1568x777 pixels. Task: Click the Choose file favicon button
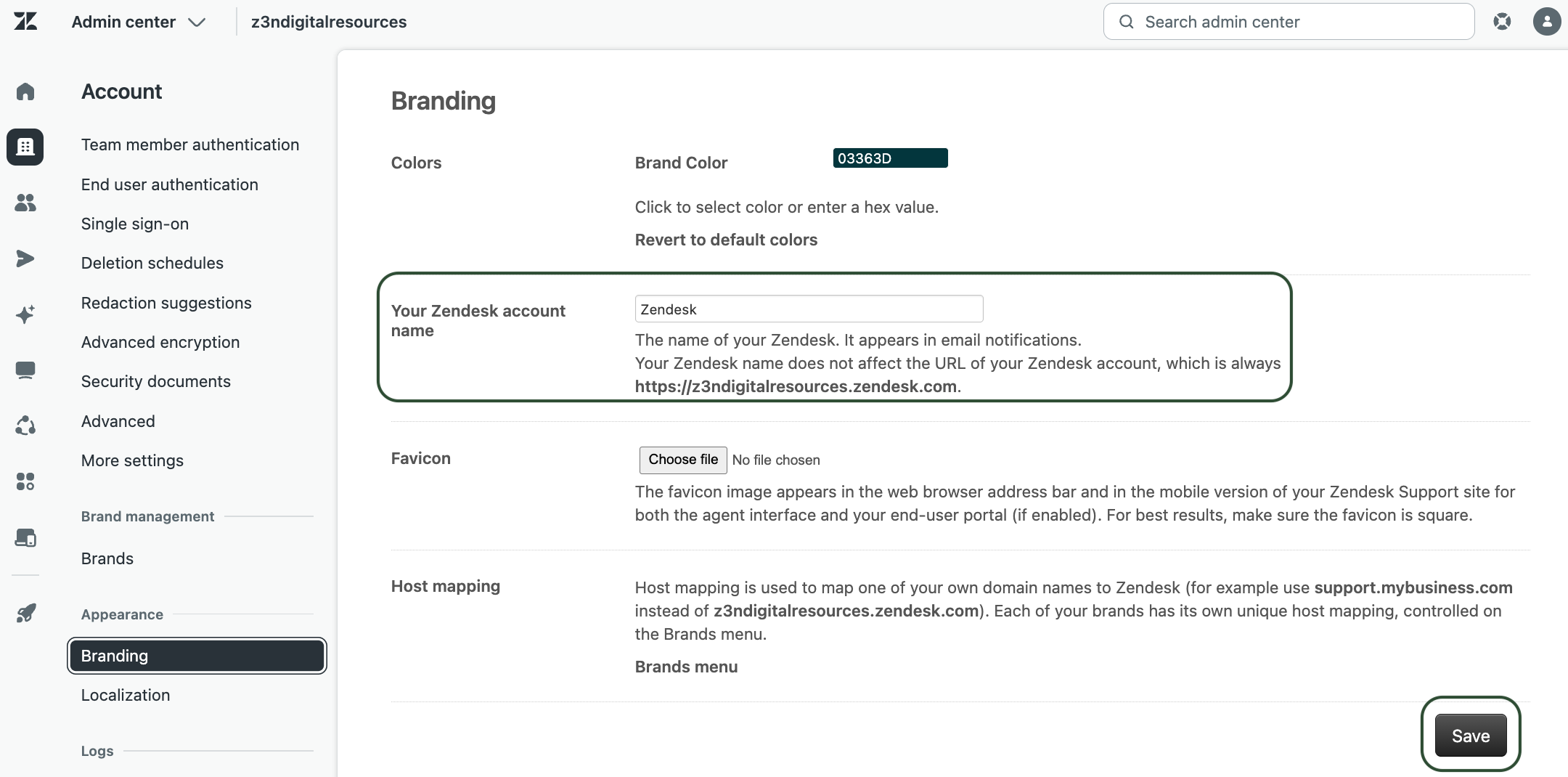pos(683,460)
